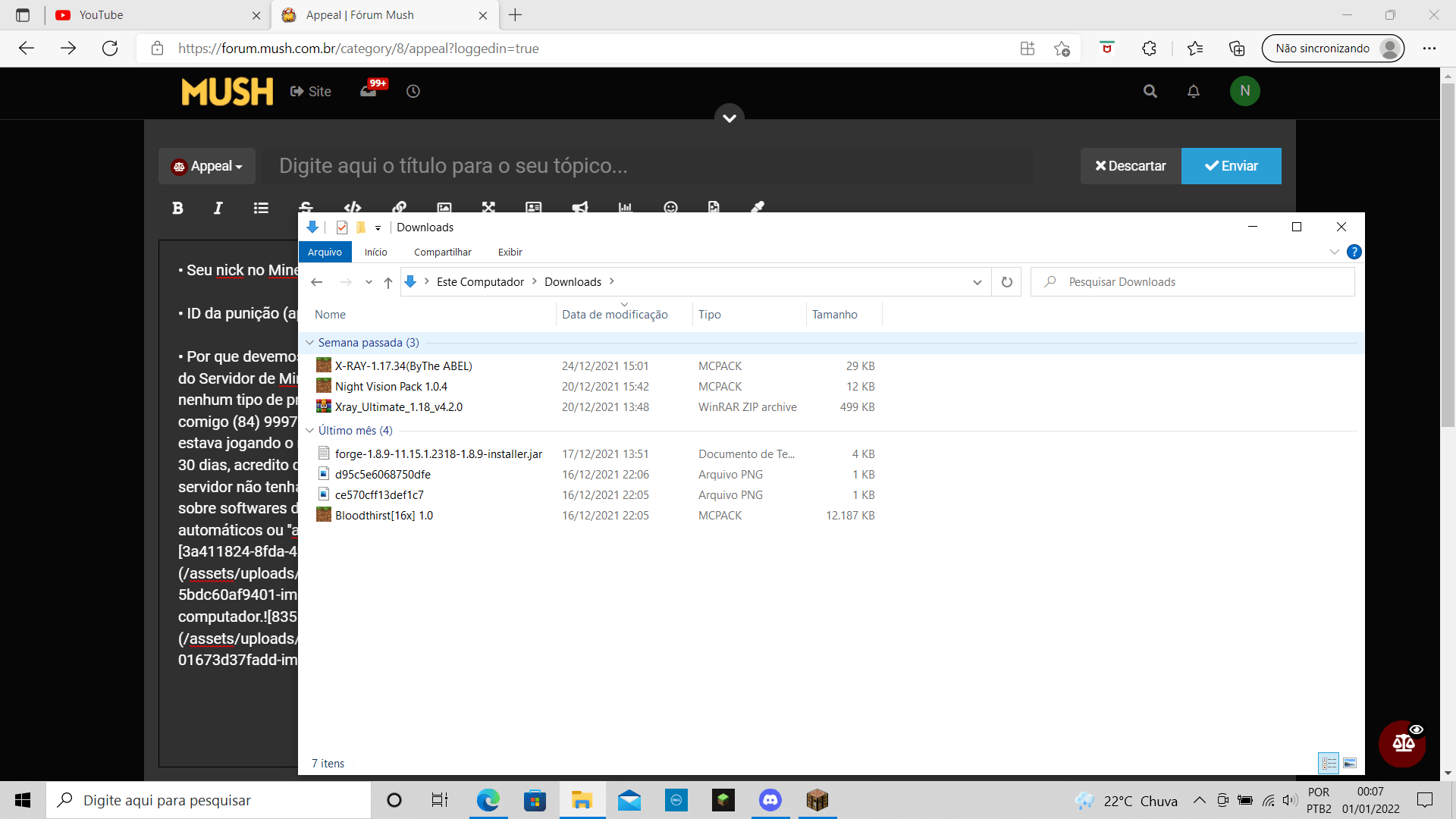
Task: Click the Enviar submit button
Action: (x=1232, y=166)
